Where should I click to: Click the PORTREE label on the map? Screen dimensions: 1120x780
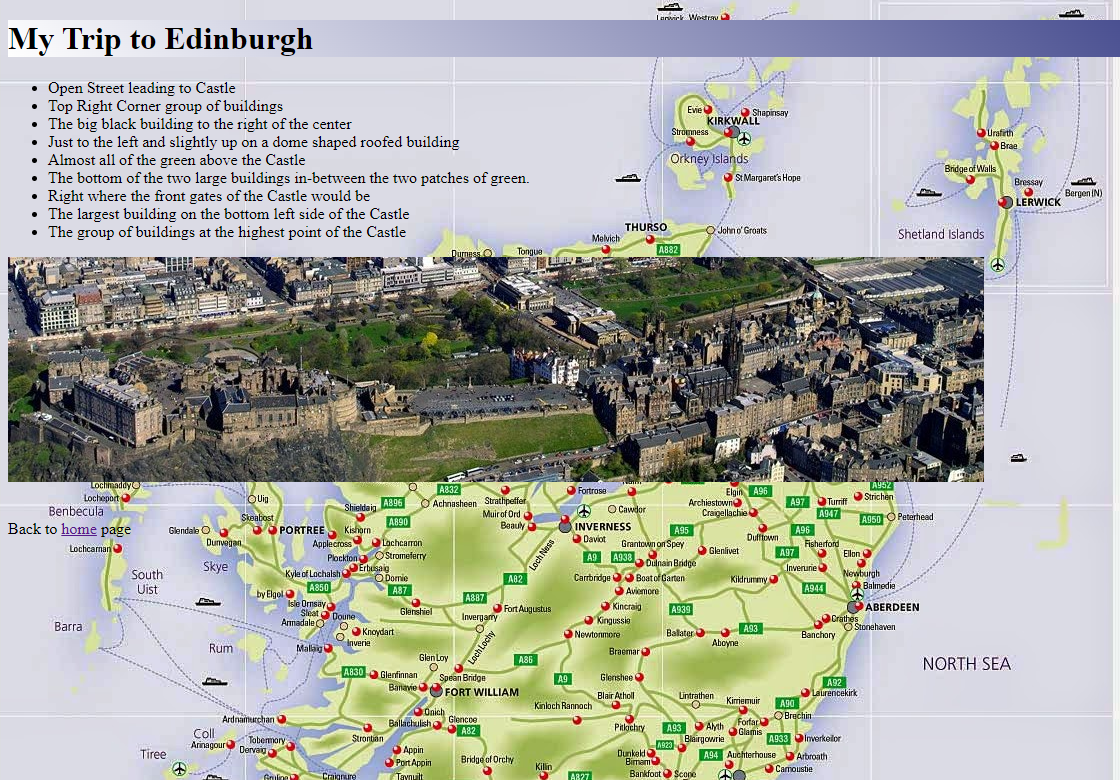(301, 530)
